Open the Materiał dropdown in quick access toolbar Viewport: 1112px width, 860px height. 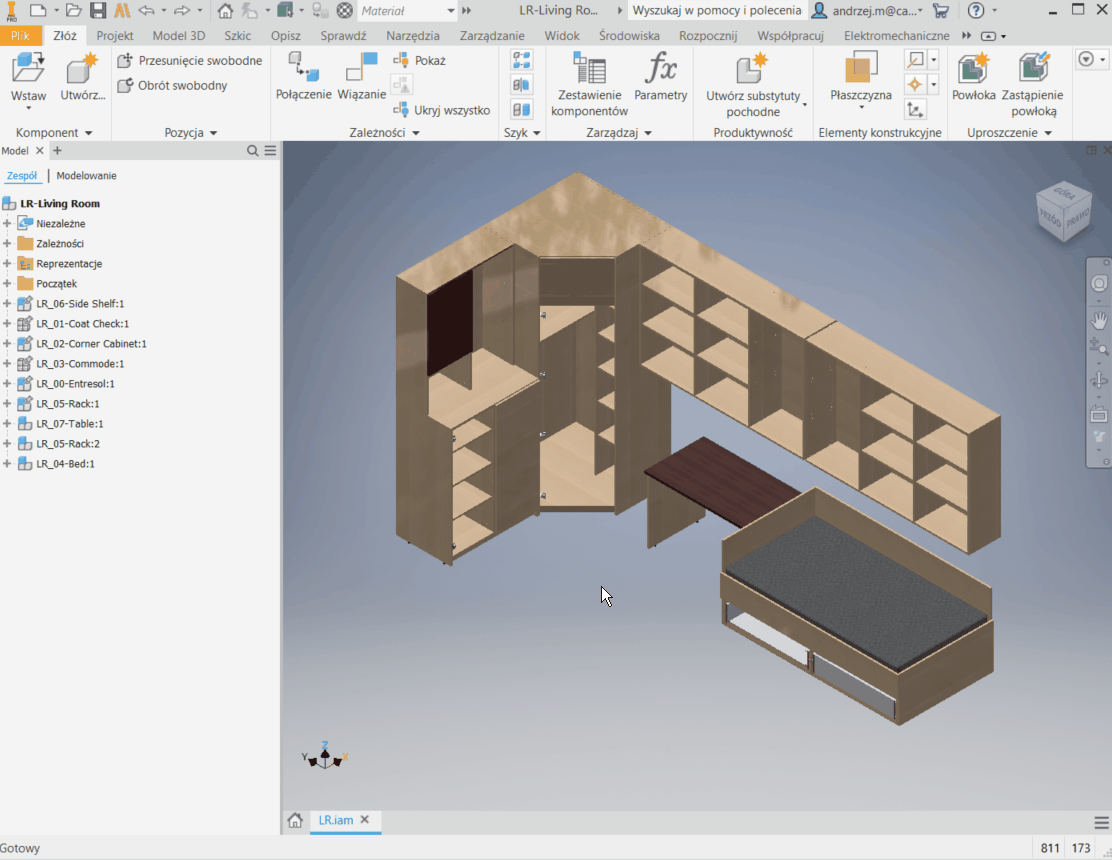click(451, 10)
